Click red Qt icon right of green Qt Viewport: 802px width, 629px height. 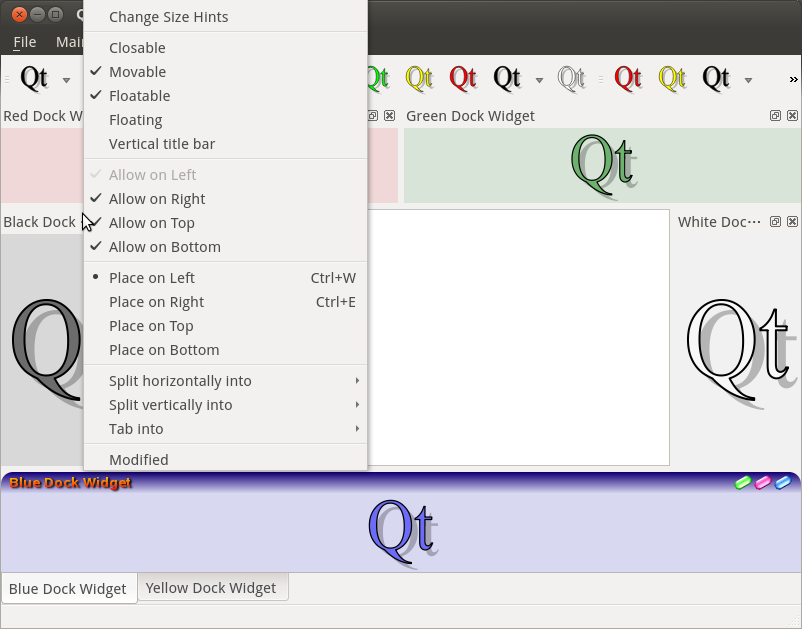[463, 79]
